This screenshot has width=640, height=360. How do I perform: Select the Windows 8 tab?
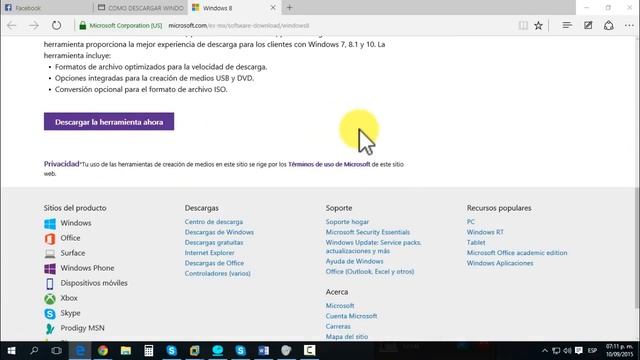click(235, 8)
